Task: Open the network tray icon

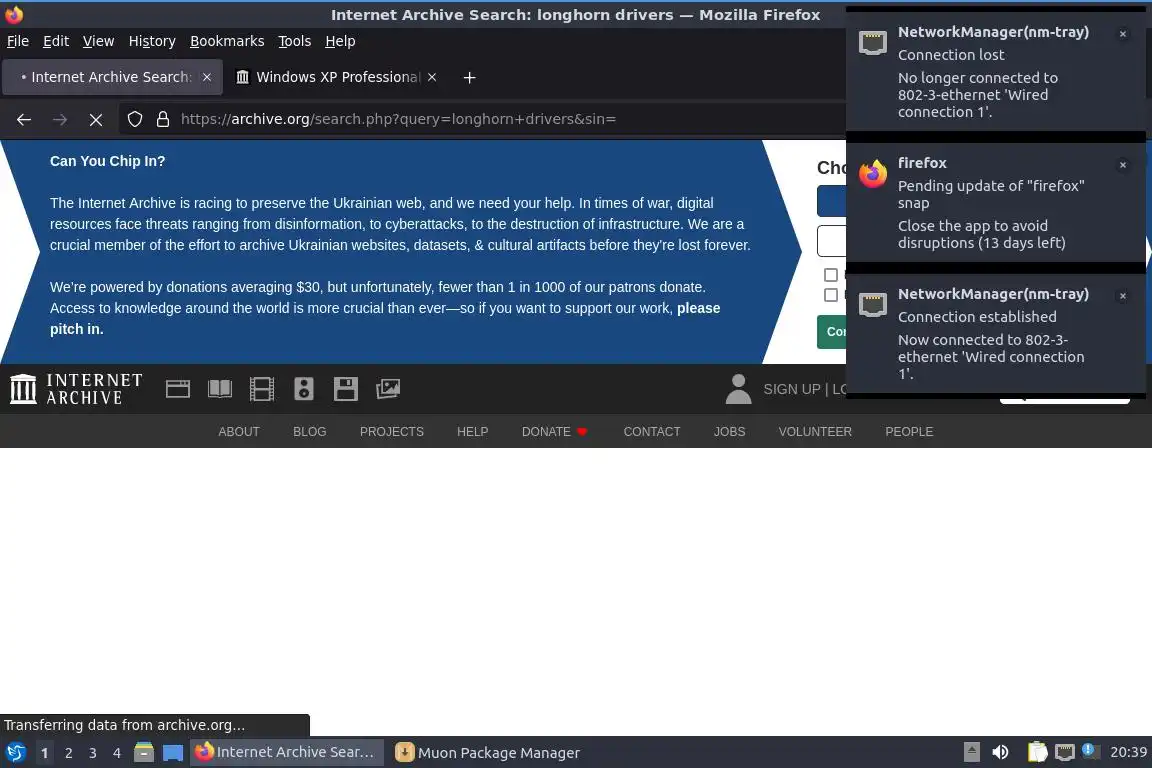Action: coord(1065,752)
